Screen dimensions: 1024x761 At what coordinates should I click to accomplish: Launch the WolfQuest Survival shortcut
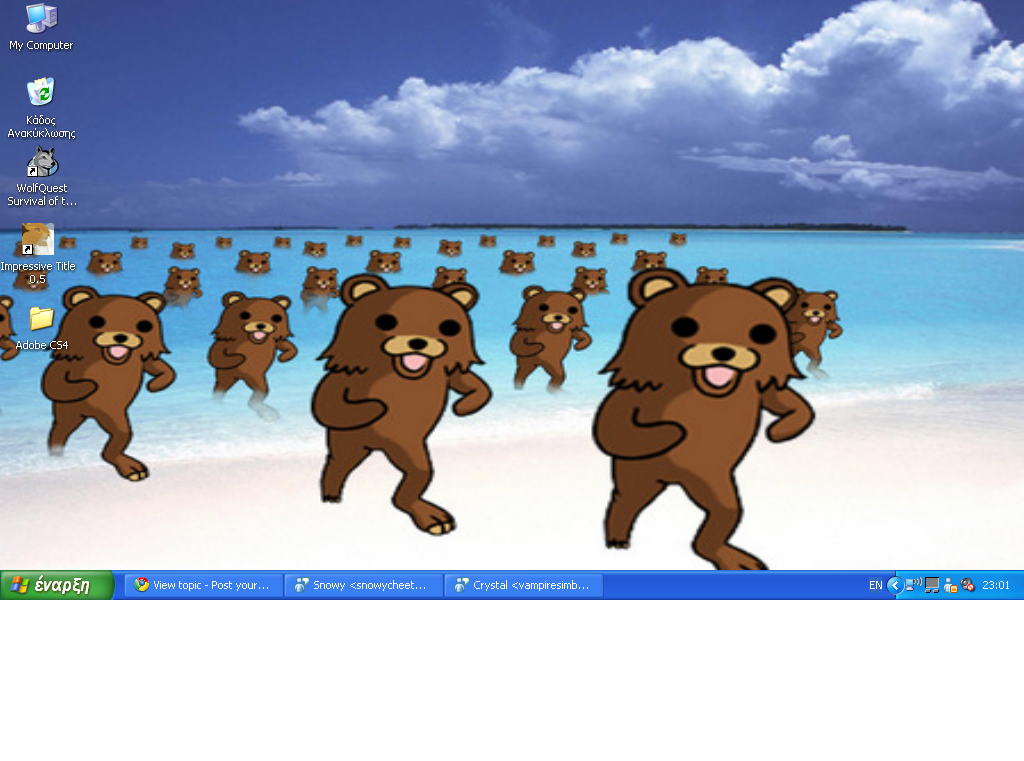41,163
